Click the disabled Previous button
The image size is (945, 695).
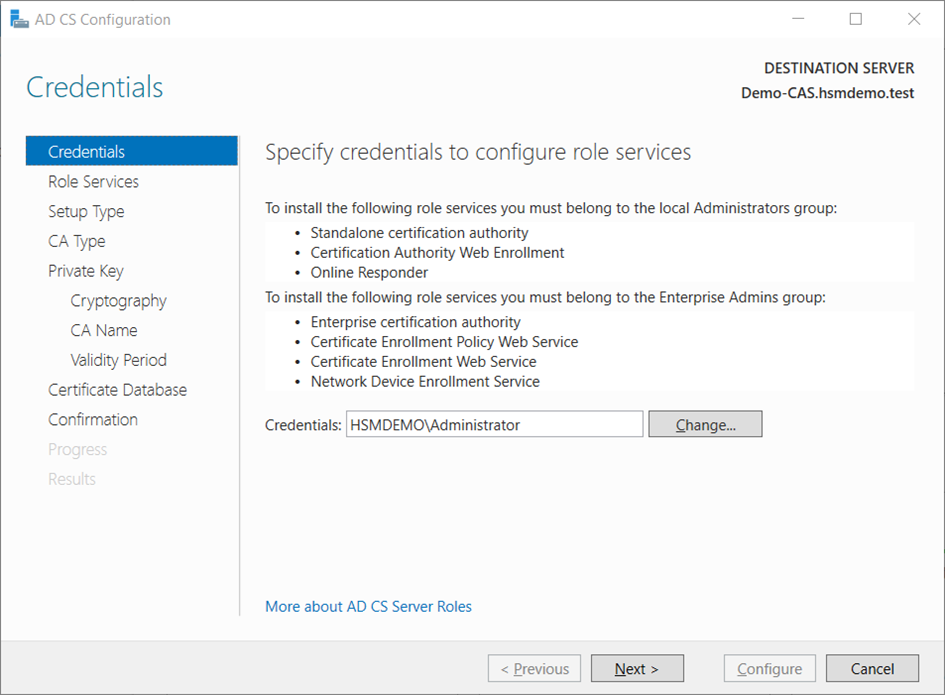tap(534, 669)
